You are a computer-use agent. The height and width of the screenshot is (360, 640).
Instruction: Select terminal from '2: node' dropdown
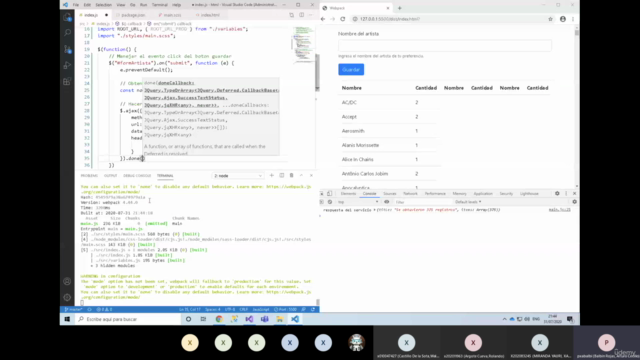click(238, 176)
